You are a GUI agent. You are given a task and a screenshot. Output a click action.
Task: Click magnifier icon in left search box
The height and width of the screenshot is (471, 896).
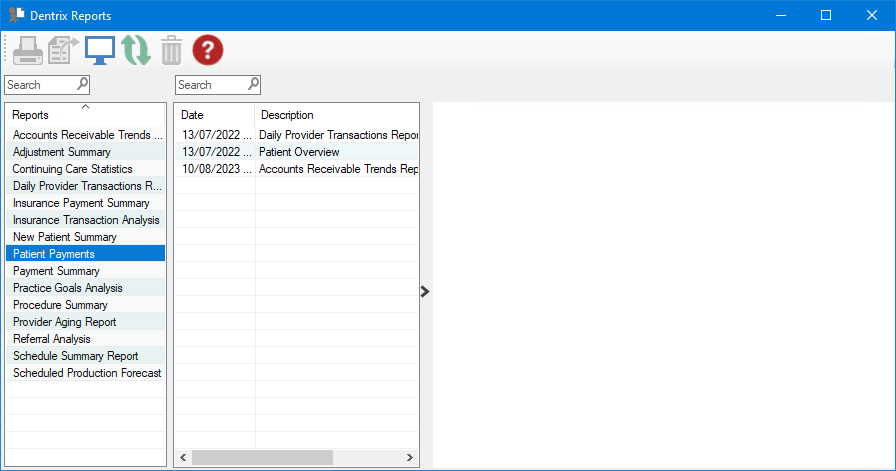[x=82, y=84]
